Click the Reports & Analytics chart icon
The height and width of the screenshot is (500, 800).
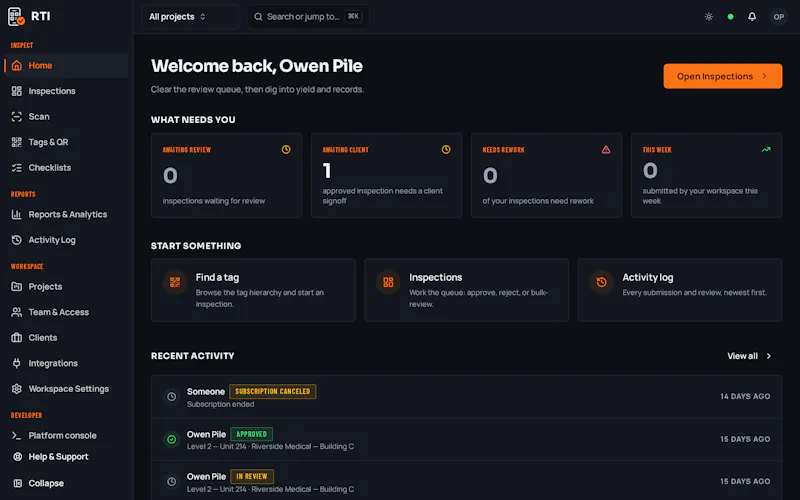17,214
